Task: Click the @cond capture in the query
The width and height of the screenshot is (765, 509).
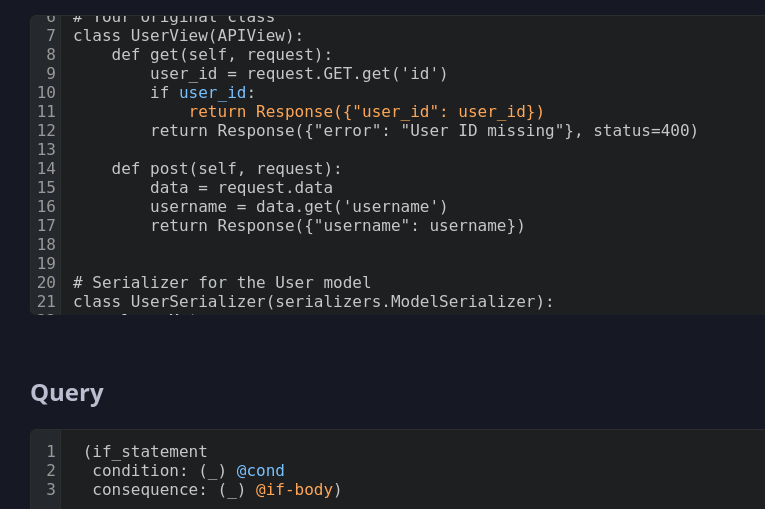Action: (x=260, y=471)
